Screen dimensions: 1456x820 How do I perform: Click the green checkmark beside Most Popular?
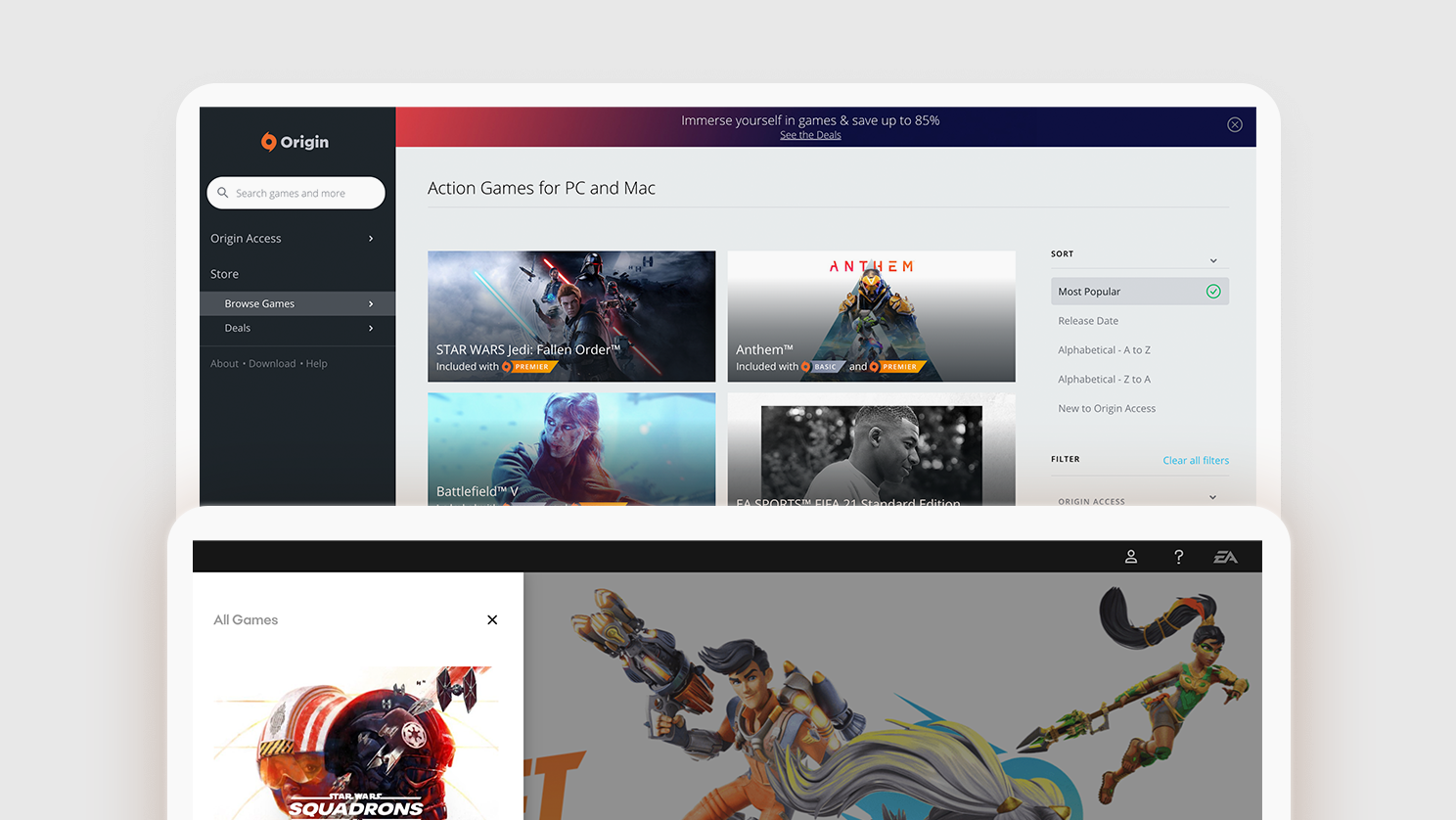coord(1213,292)
